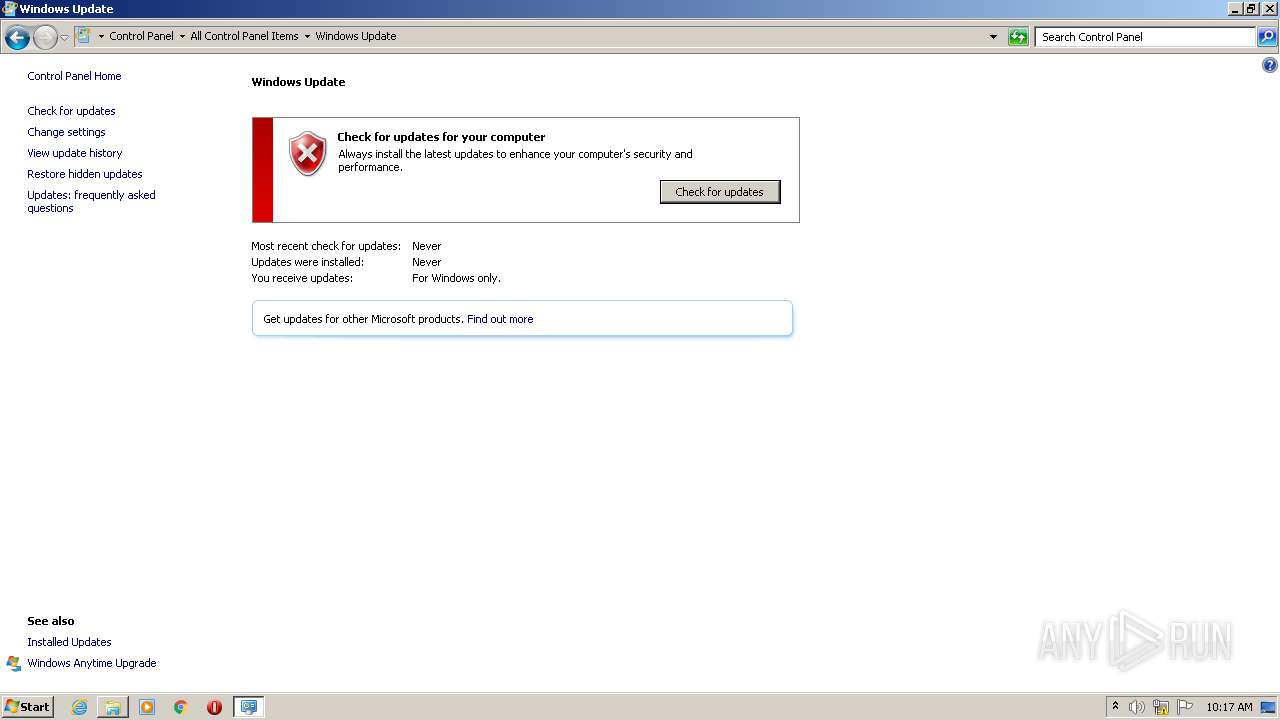Open View update history
The height and width of the screenshot is (720, 1280).
[74, 153]
